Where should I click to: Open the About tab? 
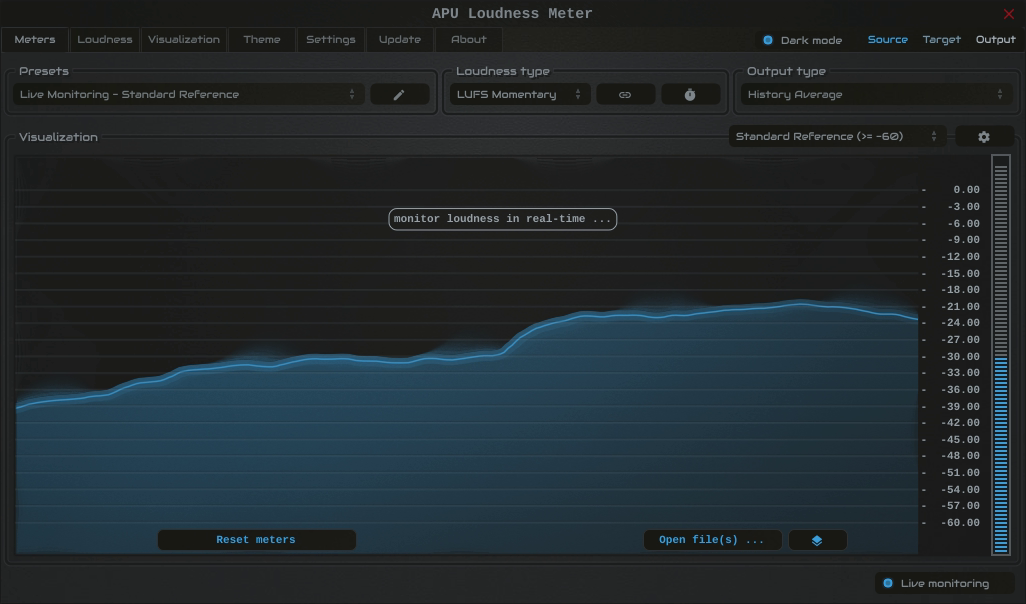pyautogui.click(x=469, y=40)
